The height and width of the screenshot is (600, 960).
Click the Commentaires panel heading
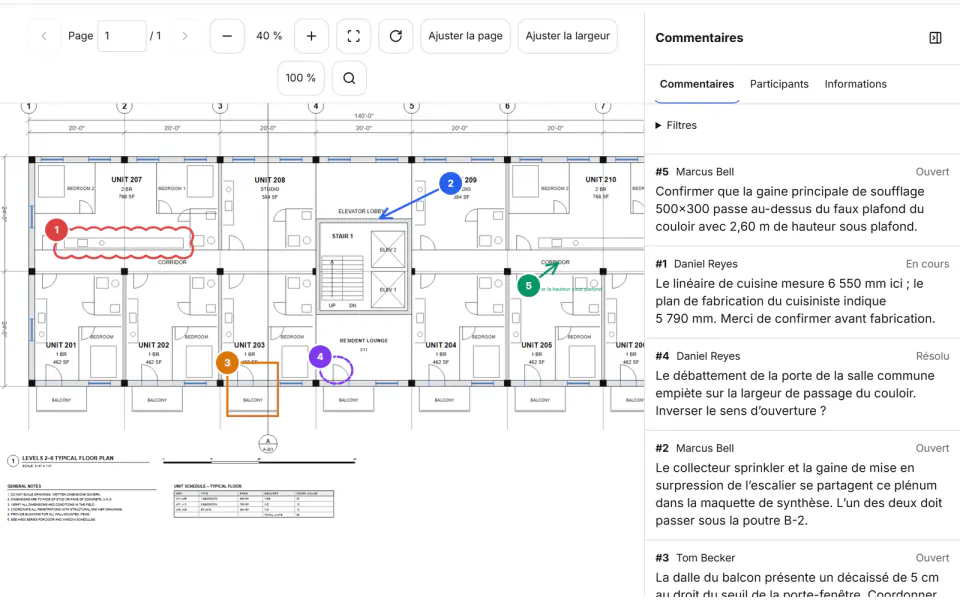[x=699, y=38]
